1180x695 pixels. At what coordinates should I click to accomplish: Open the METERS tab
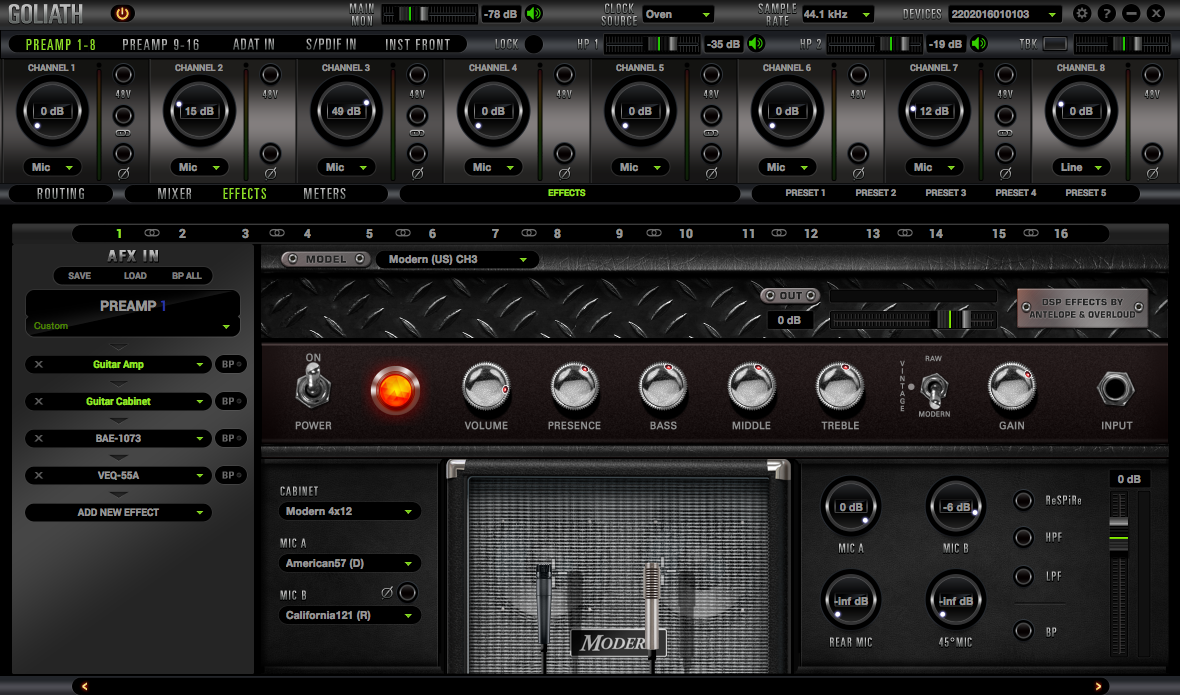(324, 193)
